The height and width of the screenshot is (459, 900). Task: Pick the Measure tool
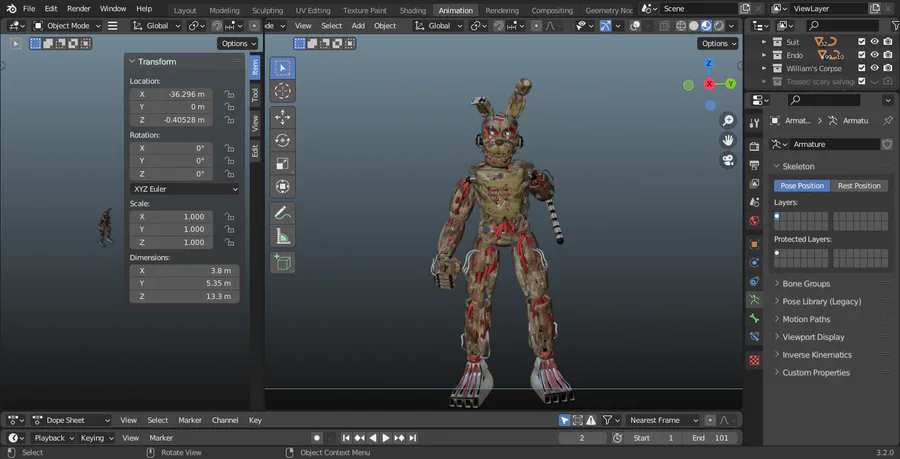tap(282, 237)
